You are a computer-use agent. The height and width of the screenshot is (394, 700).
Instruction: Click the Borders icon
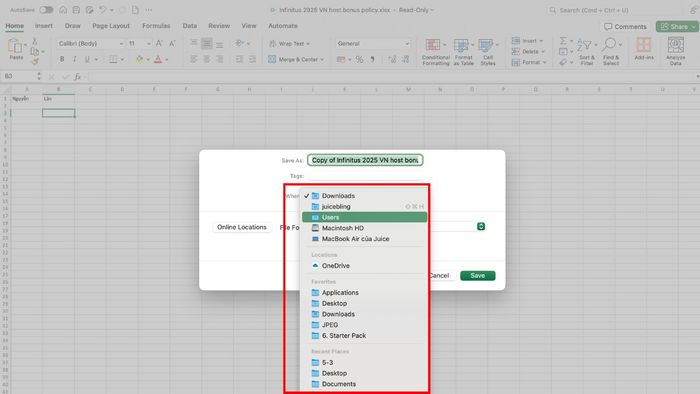point(113,59)
